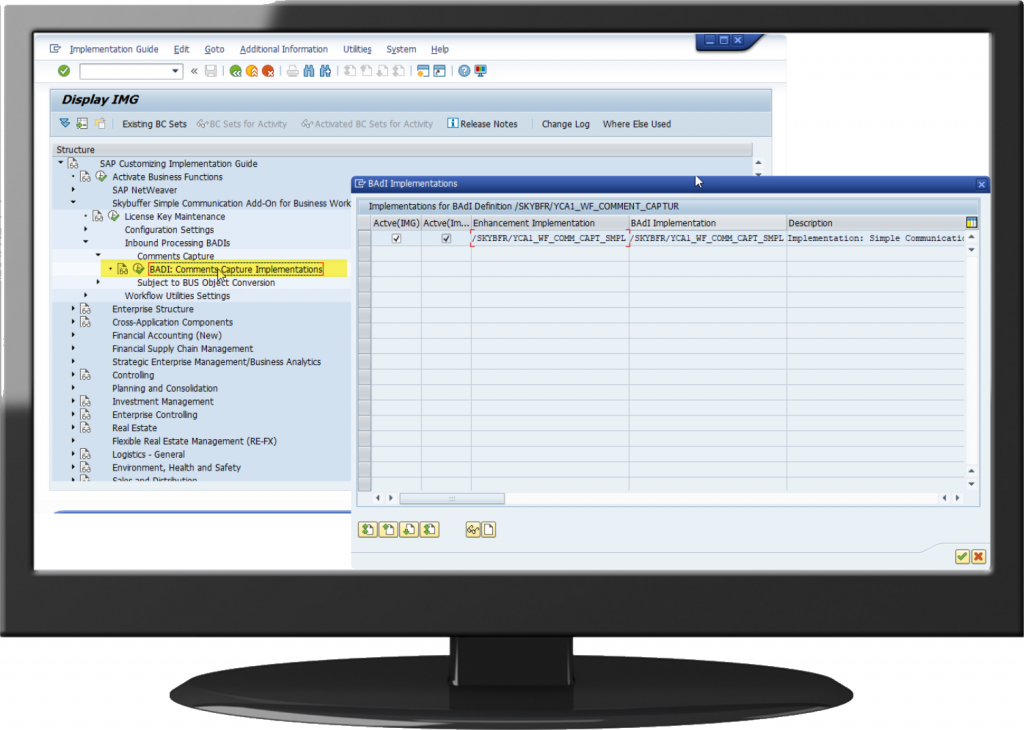Screen dimensions: 1024x730
Task: Open the Edit menu
Action: tap(182, 49)
